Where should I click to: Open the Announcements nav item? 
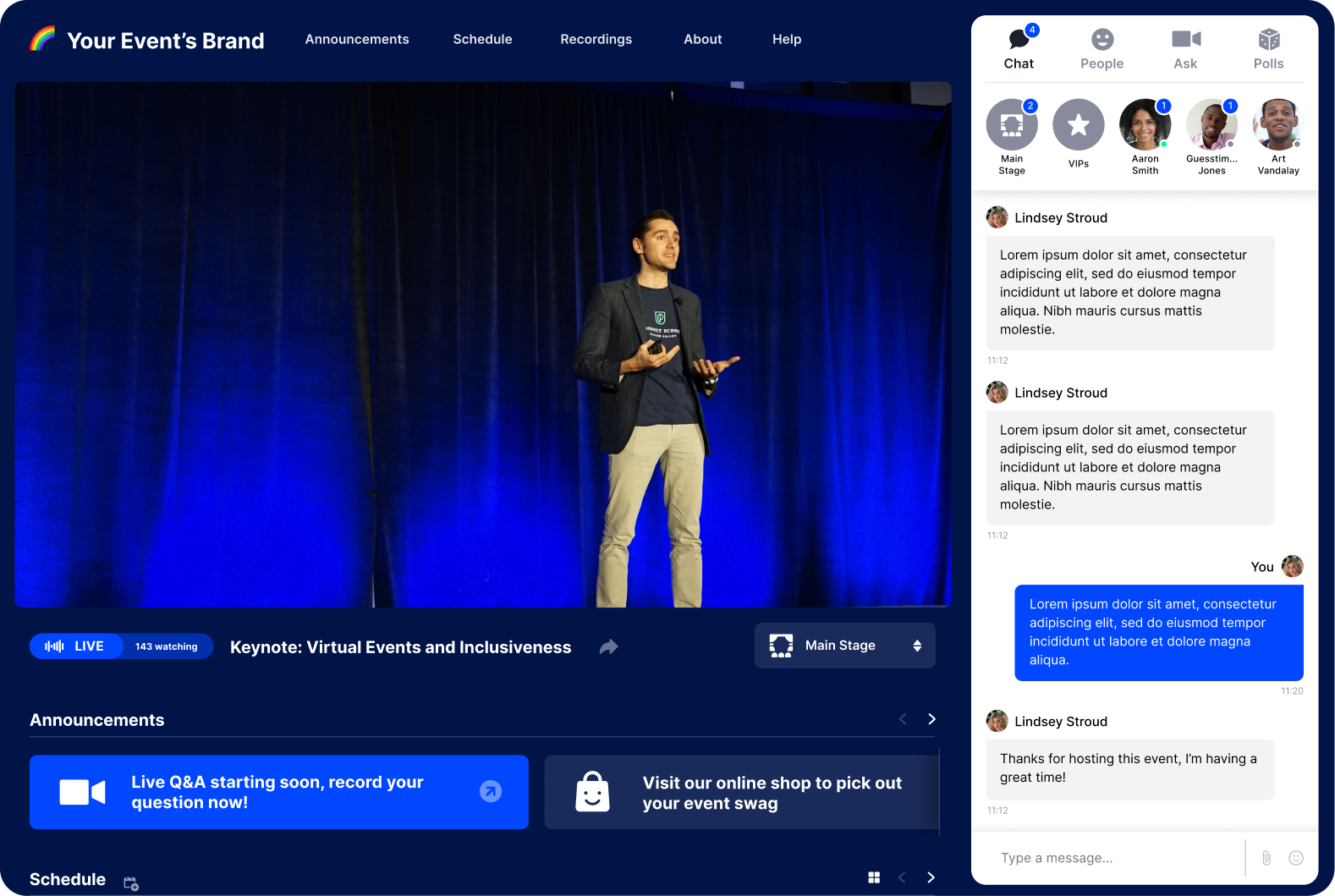coord(357,39)
